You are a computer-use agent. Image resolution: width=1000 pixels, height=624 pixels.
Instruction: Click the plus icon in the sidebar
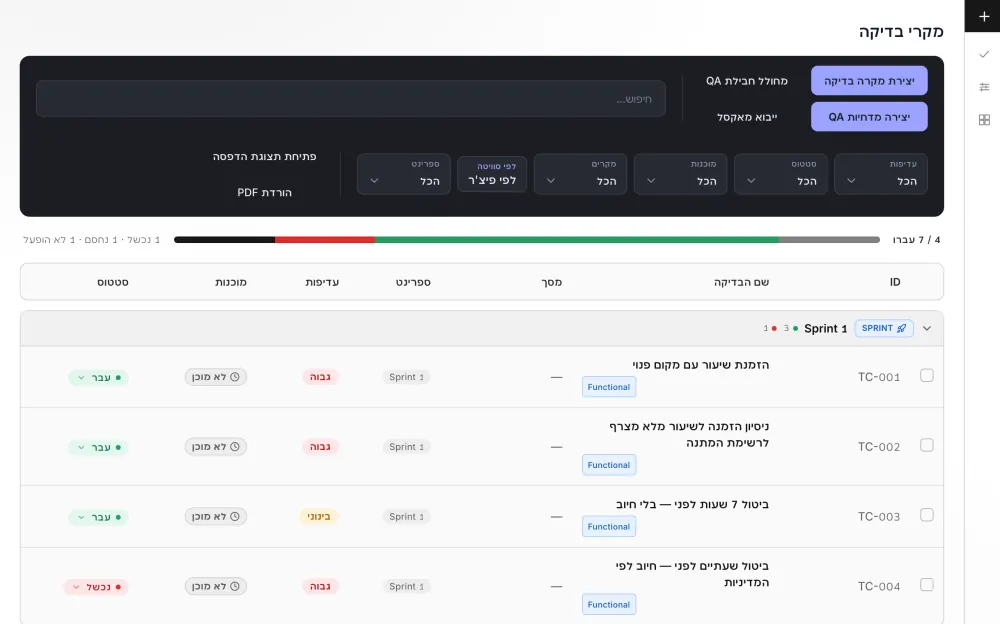pos(983,17)
